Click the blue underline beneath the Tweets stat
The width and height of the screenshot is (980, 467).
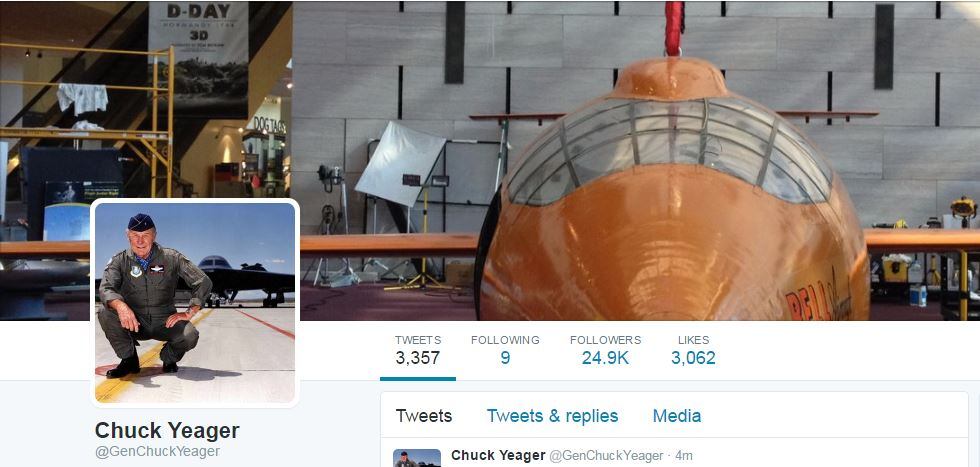(418, 379)
